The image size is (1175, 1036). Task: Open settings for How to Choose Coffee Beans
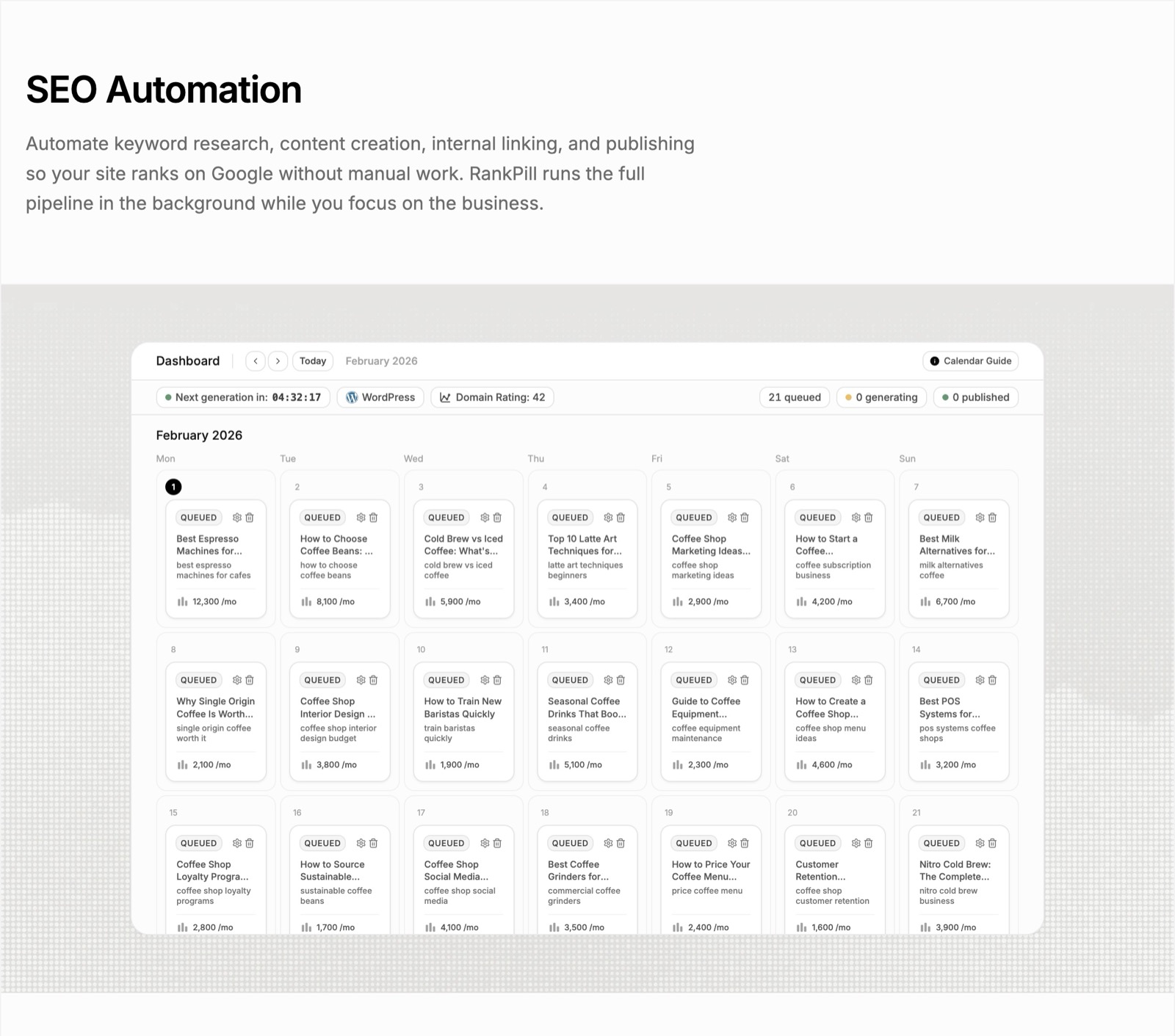pos(361,518)
